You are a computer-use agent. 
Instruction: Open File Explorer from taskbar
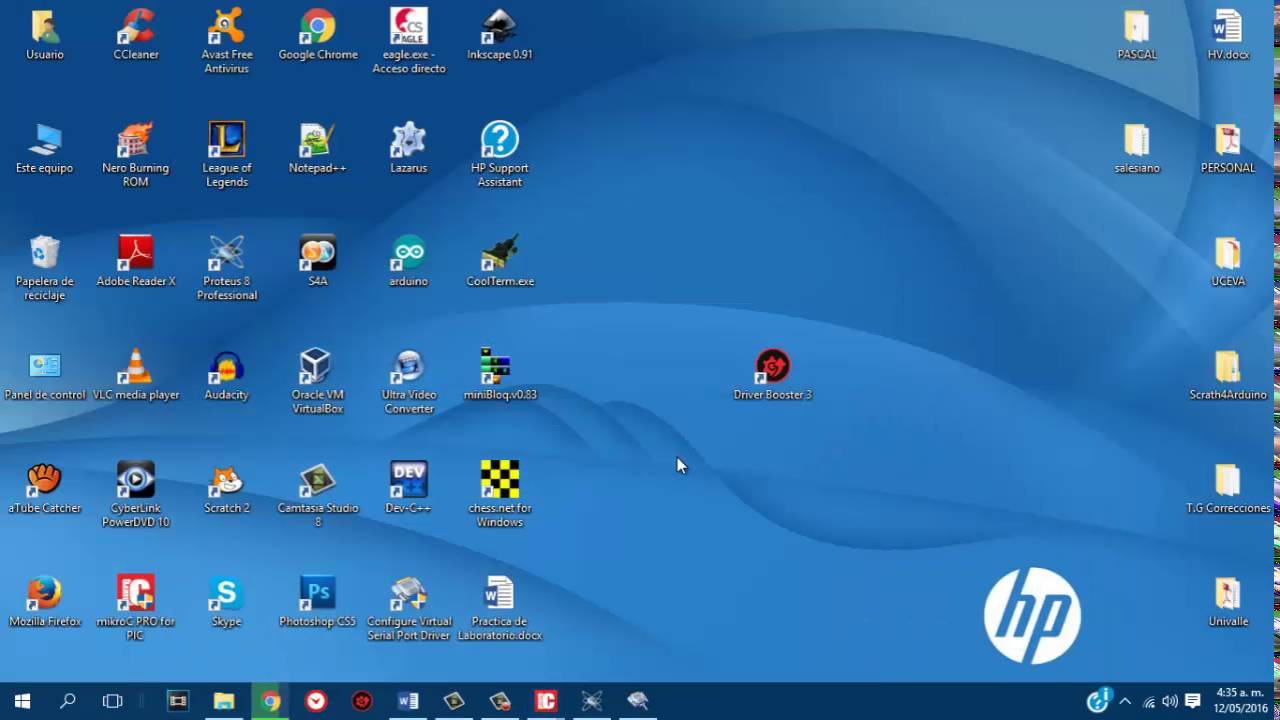(224, 701)
